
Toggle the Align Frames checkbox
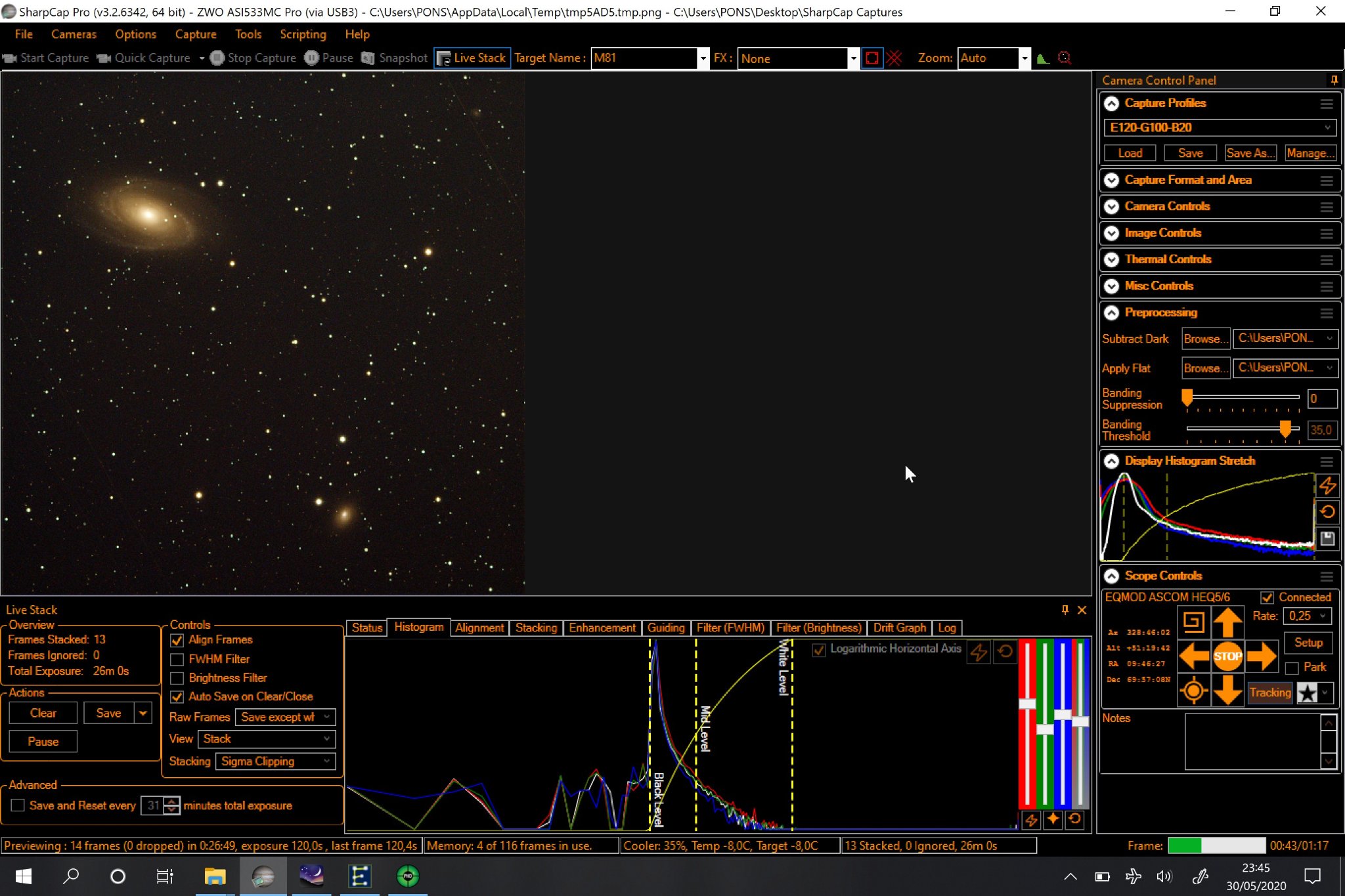(177, 640)
